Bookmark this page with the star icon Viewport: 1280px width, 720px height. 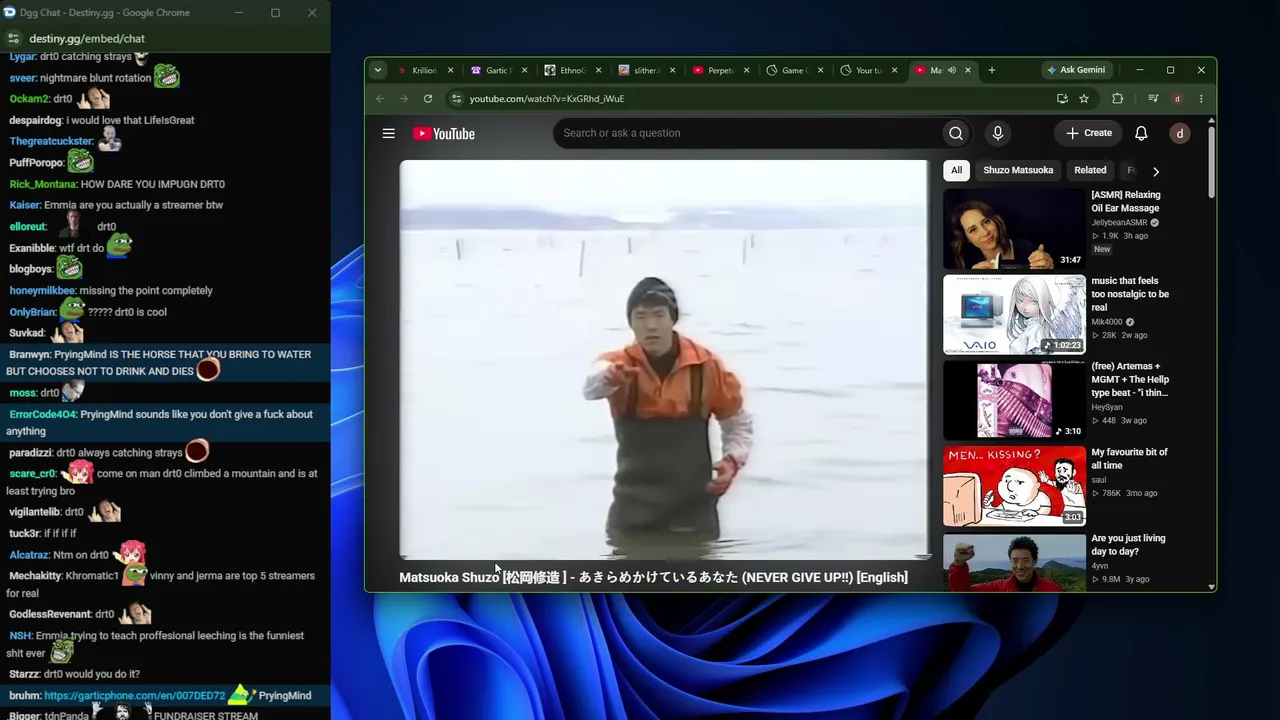1084,99
